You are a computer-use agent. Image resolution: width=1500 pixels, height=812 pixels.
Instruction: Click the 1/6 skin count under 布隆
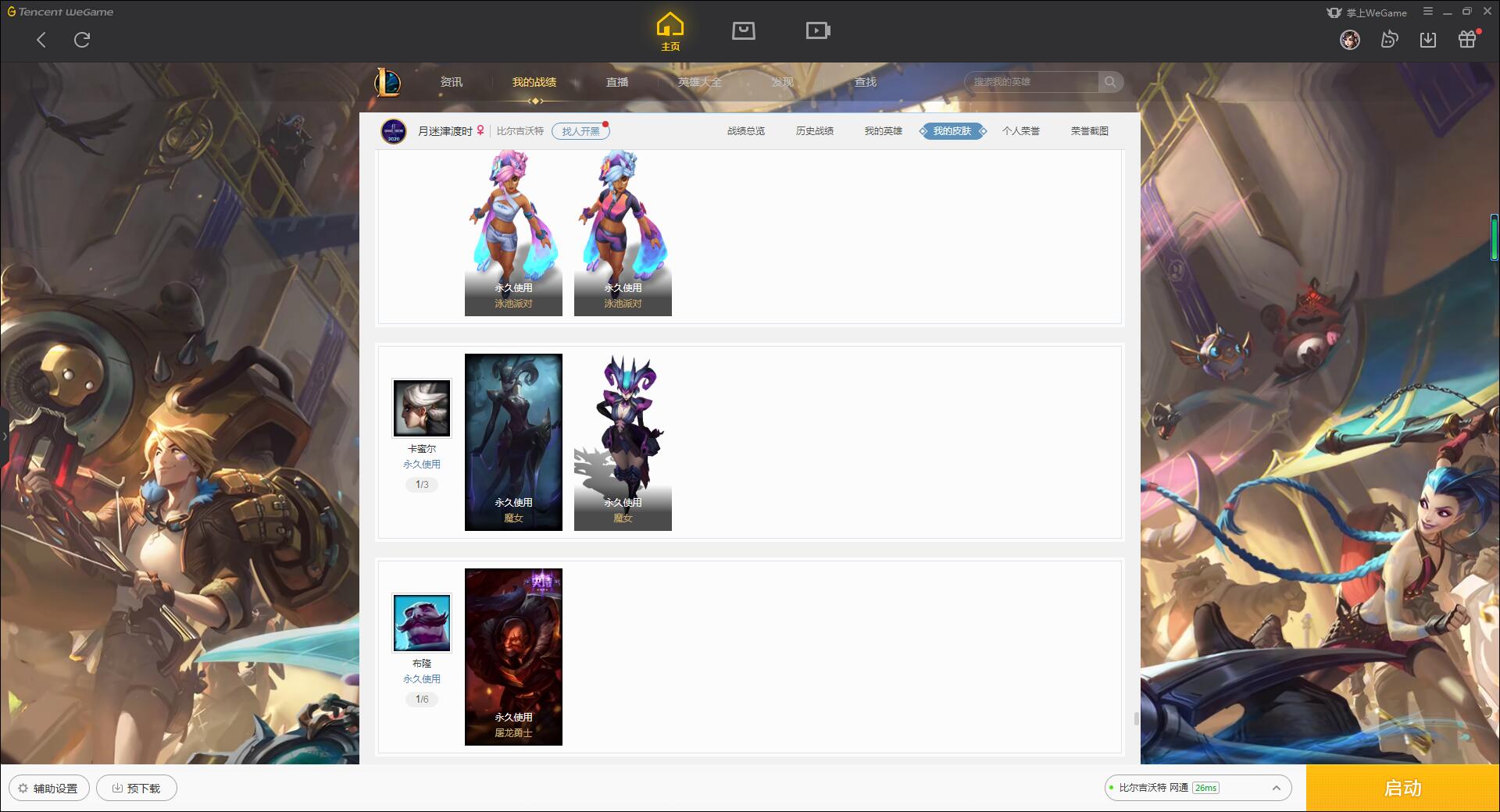tap(422, 700)
